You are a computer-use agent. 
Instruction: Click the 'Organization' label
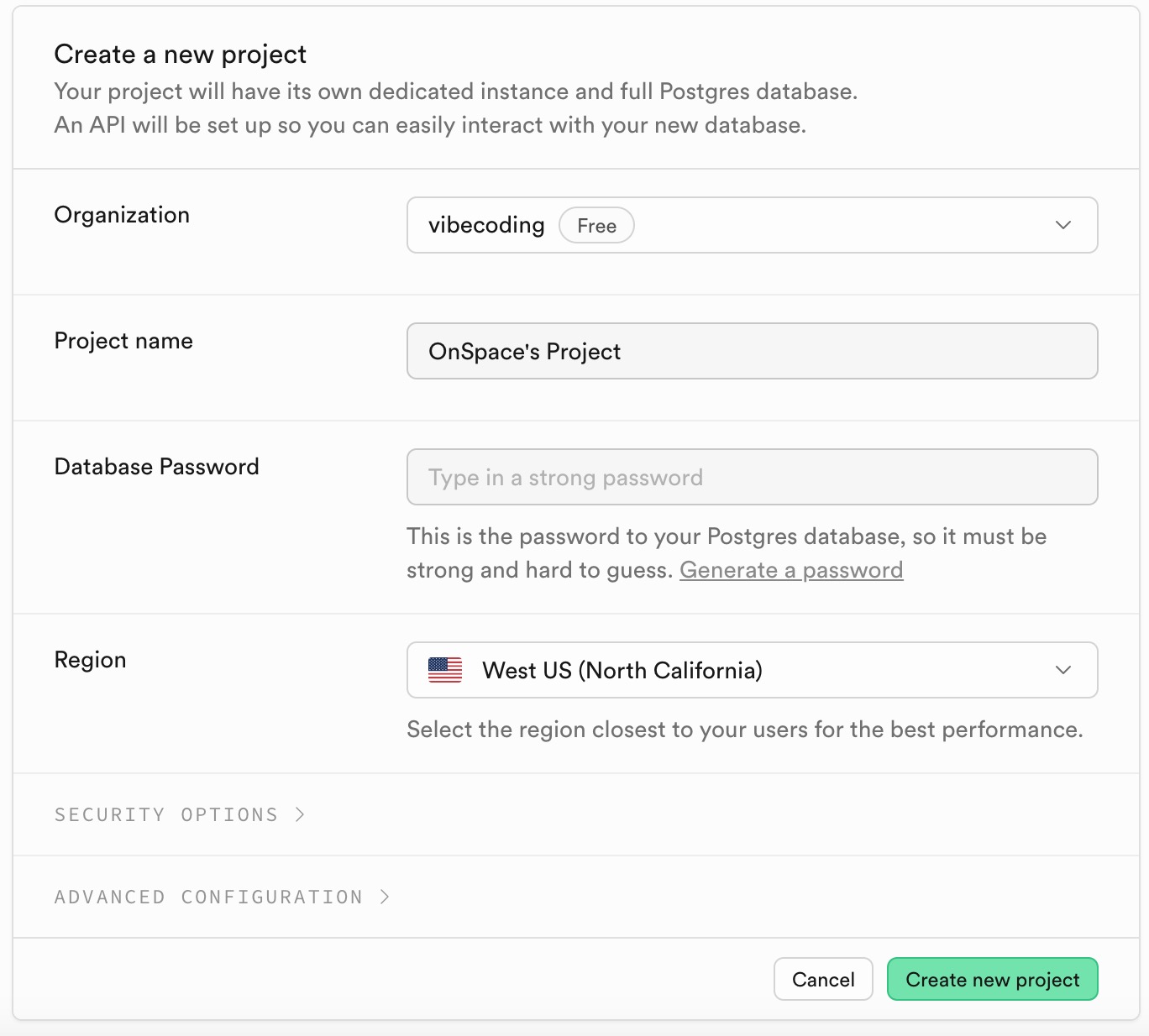tap(122, 215)
